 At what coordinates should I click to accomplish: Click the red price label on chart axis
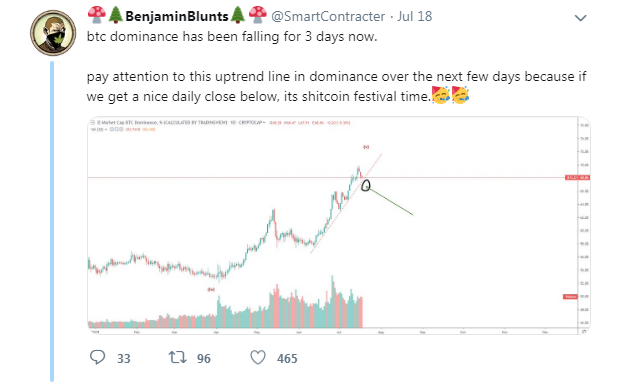[577, 177]
